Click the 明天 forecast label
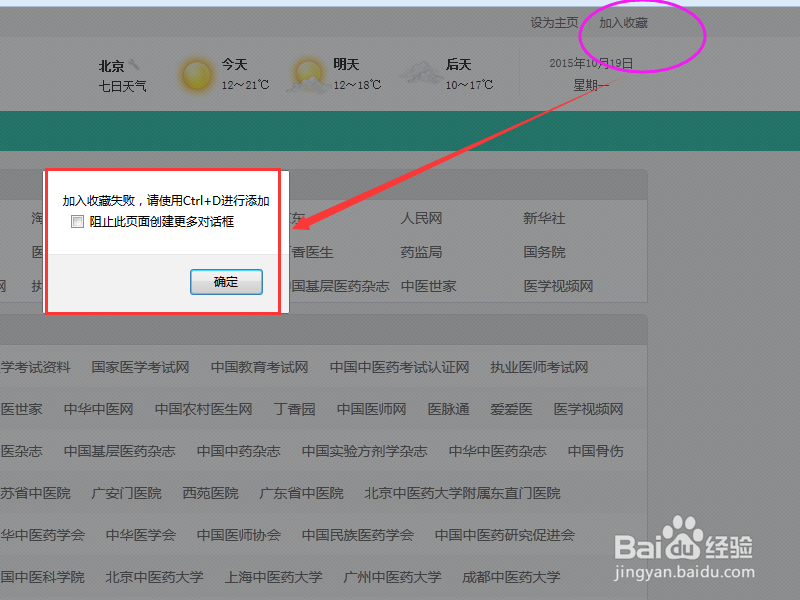This screenshot has width=800, height=600. click(346, 64)
